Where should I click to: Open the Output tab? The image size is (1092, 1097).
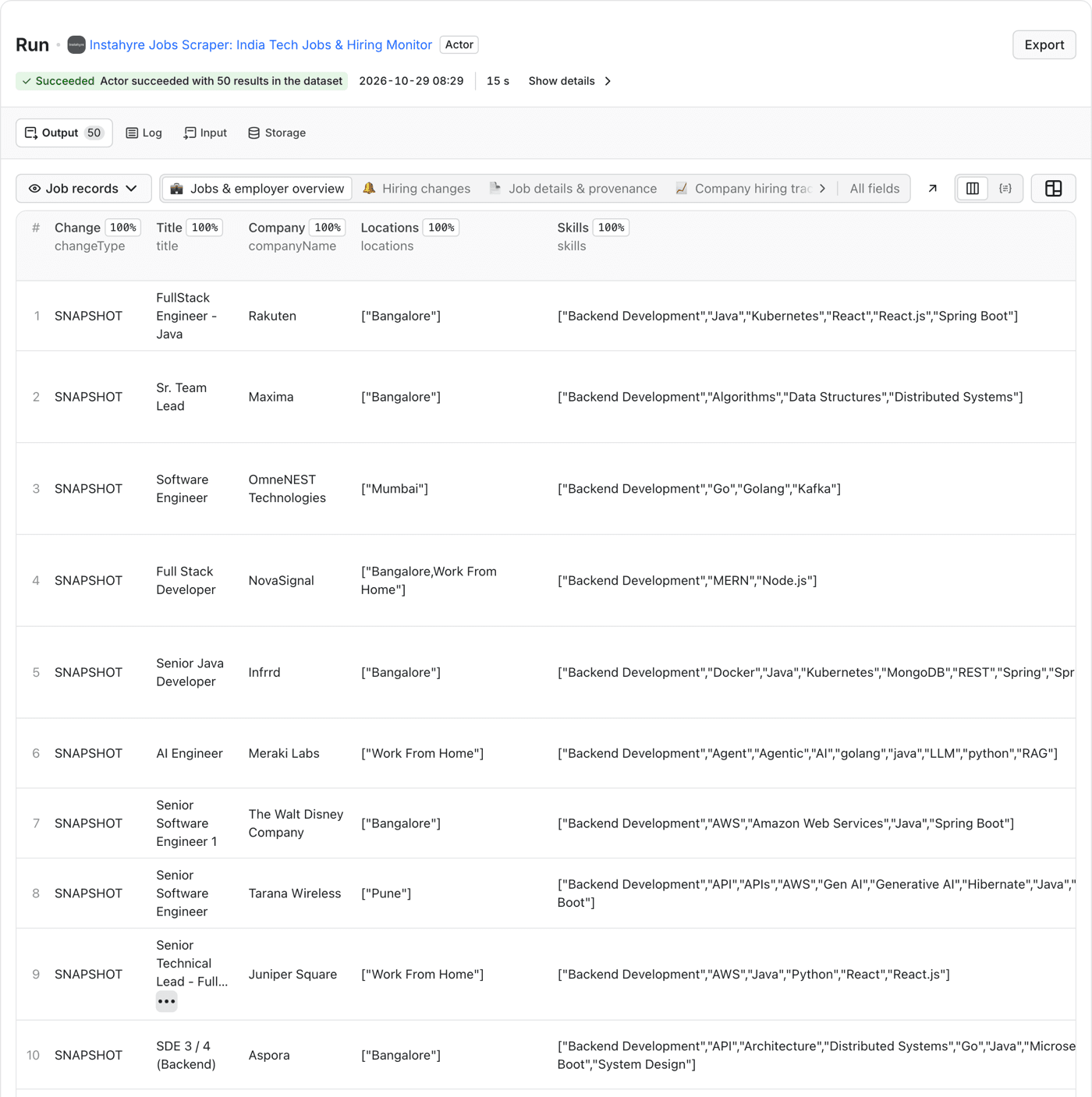click(x=64, y=133)
